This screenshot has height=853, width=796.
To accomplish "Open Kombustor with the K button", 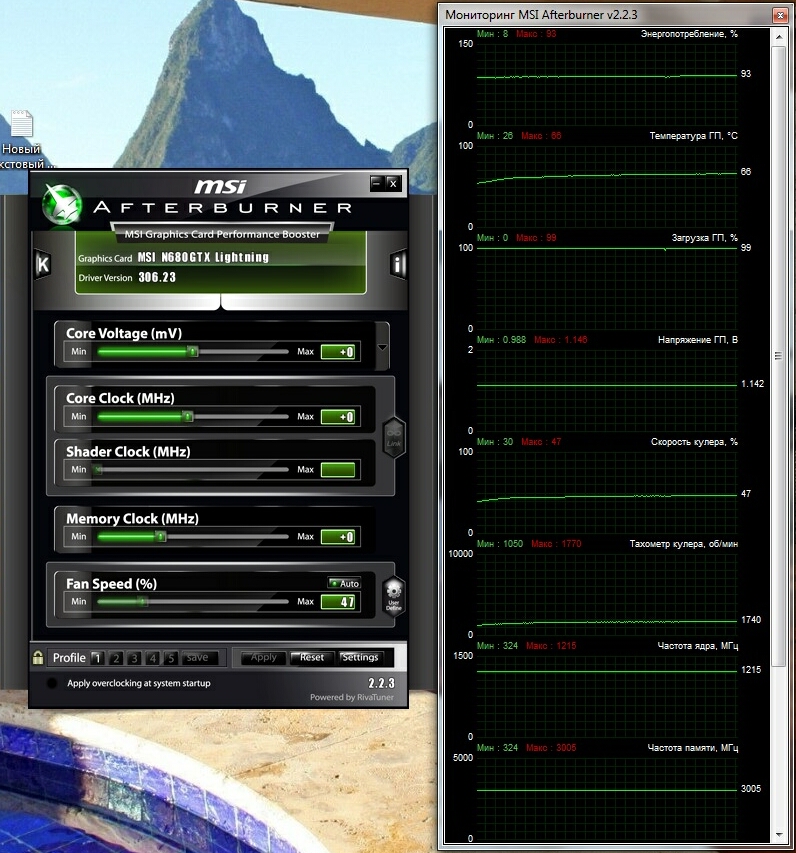I will 42,264.
